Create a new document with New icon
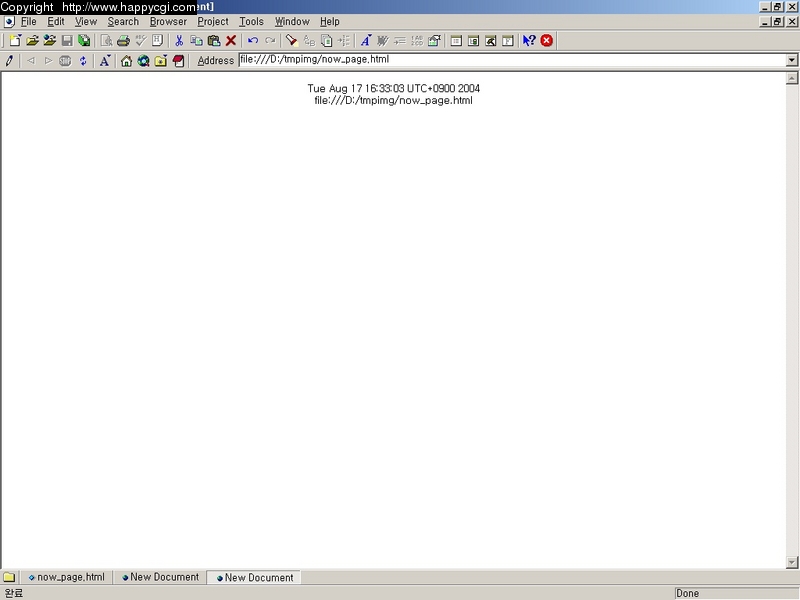800x600 pixels. click(15, 41)
